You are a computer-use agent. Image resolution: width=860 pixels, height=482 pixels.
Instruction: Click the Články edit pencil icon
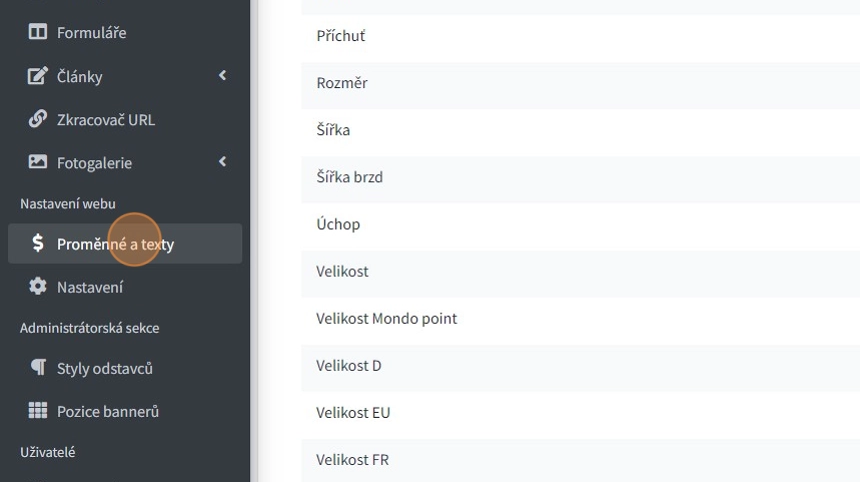[x=38, y=76]
